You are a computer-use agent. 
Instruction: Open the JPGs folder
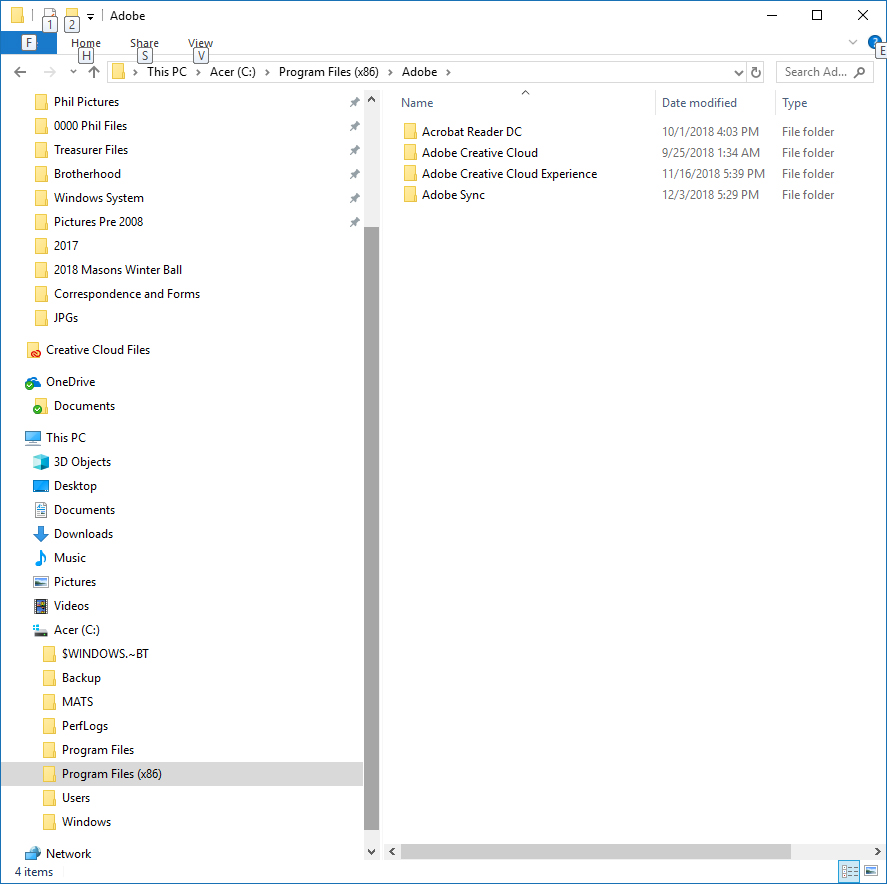(x=66, y=318)
